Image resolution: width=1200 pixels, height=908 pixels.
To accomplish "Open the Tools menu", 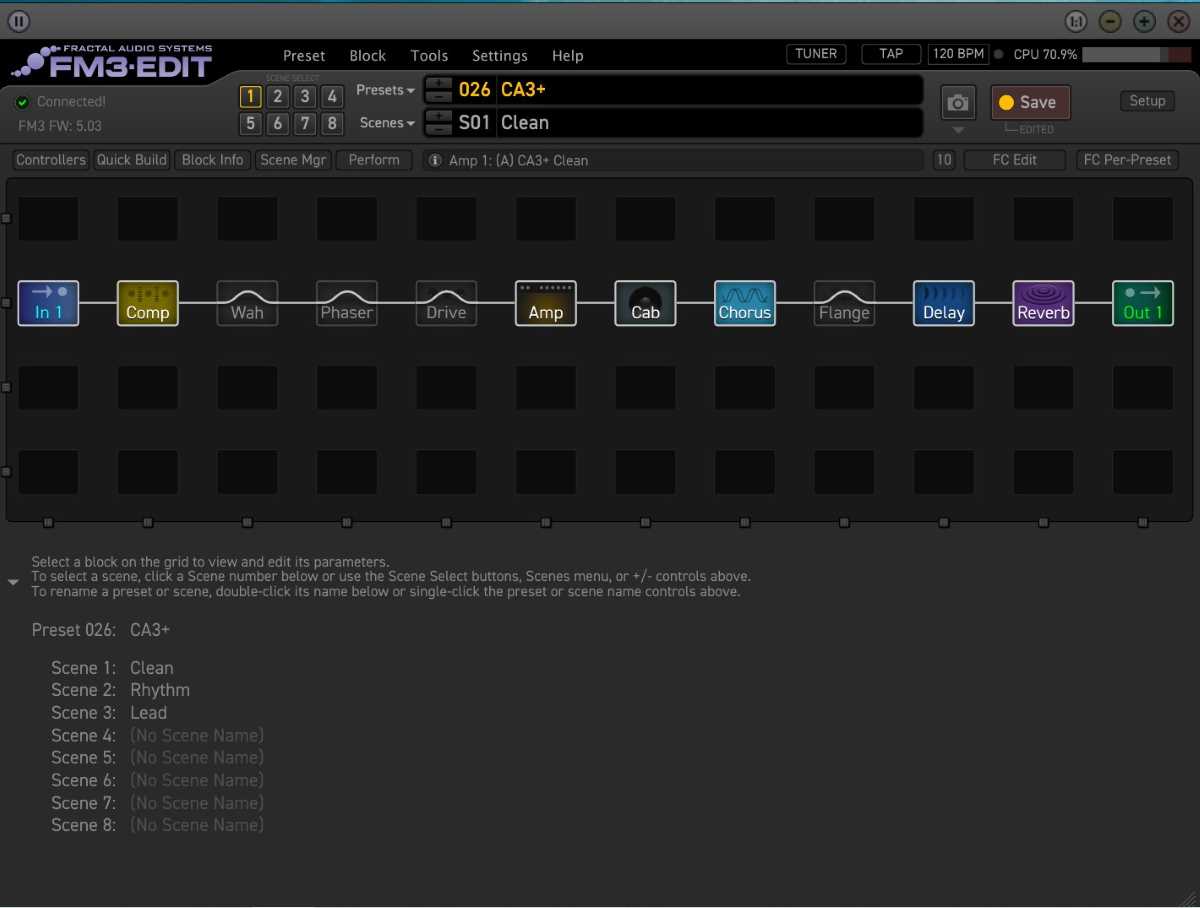I will (429, 56).
